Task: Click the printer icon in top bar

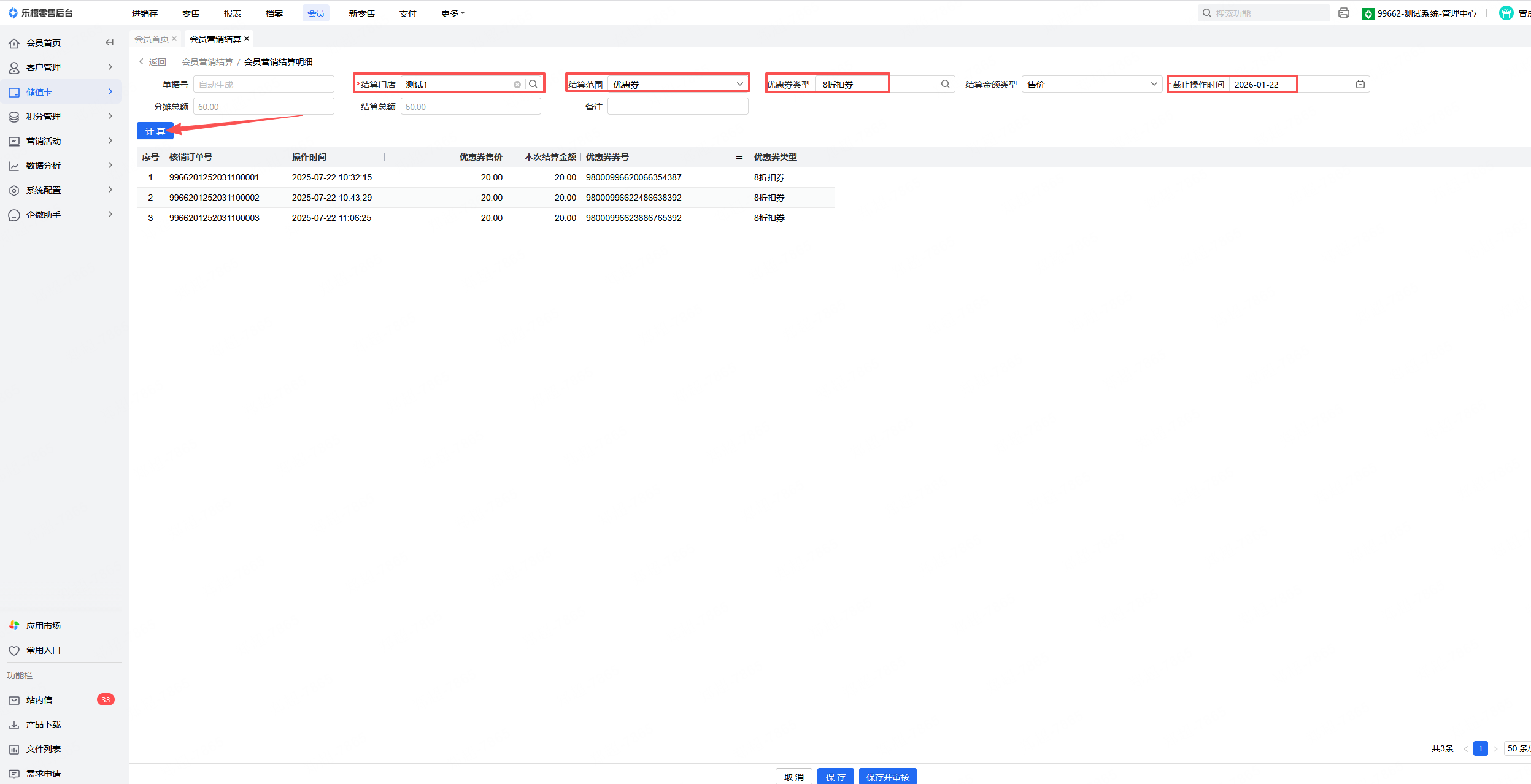Action: pyautogui.click(x=1344, y=13)
